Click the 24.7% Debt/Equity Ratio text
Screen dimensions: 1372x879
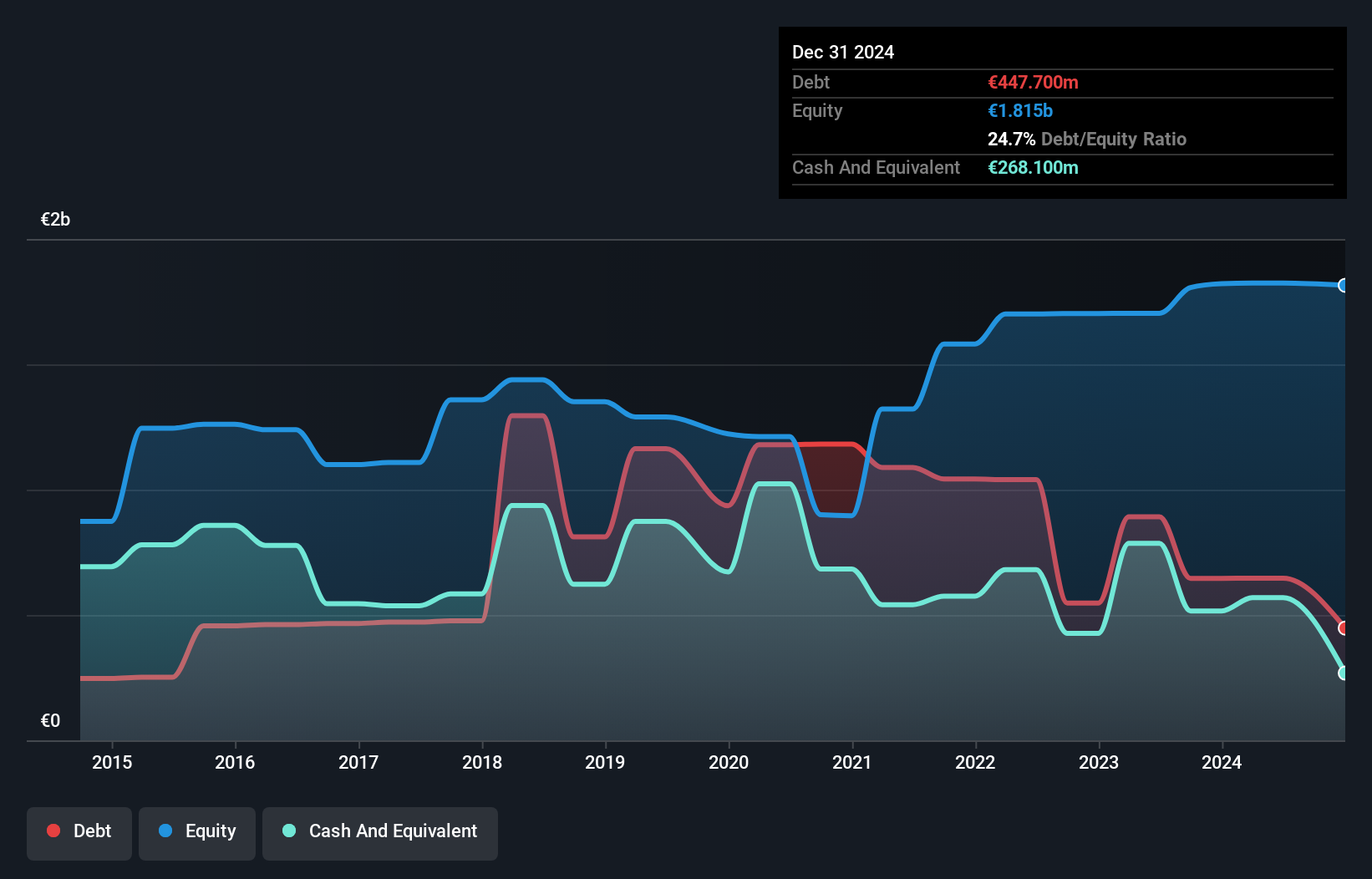[1087, 140]
